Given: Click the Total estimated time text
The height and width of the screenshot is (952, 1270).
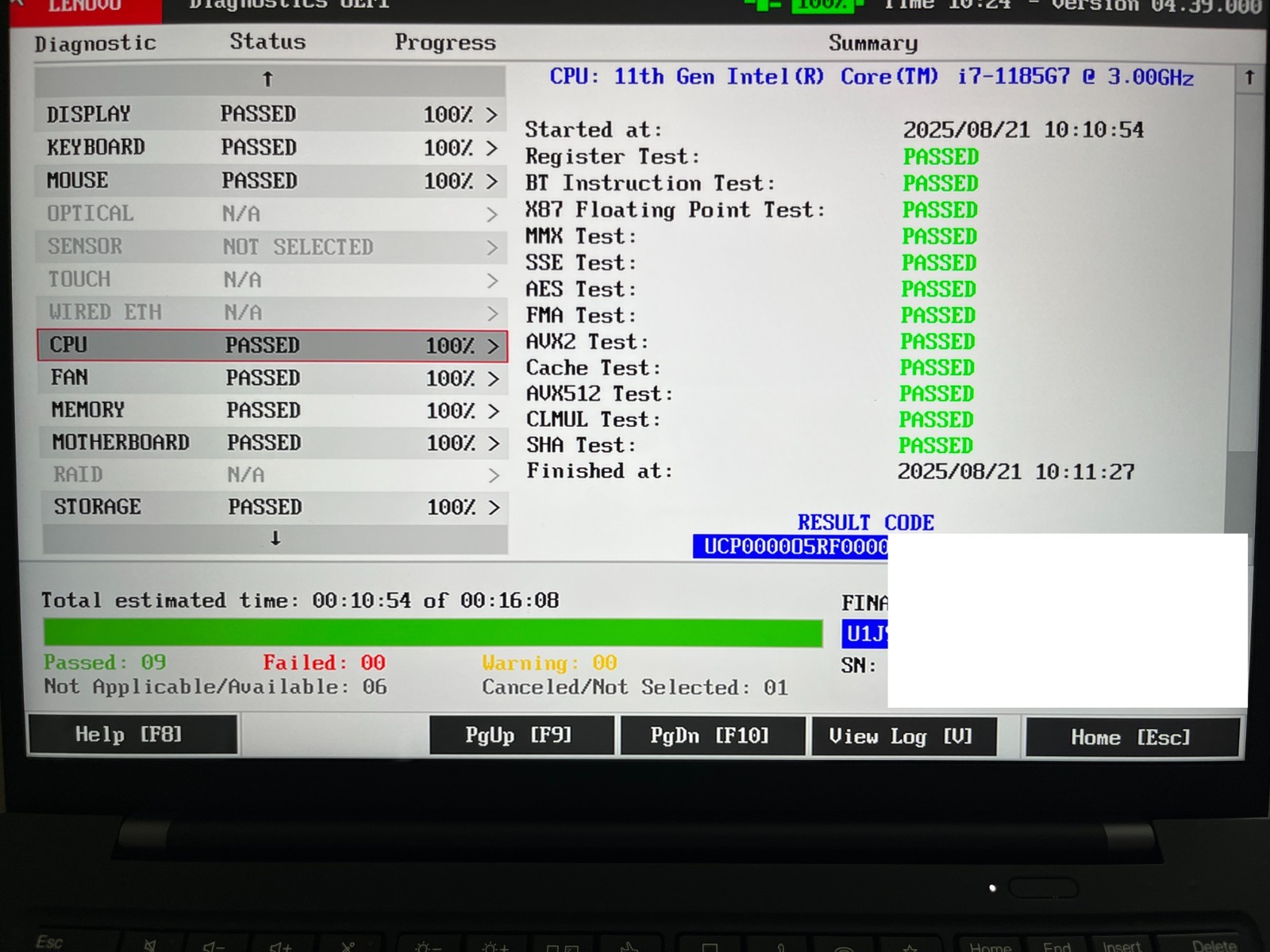Looking at the screenshot, I should (x=300, y=601).
